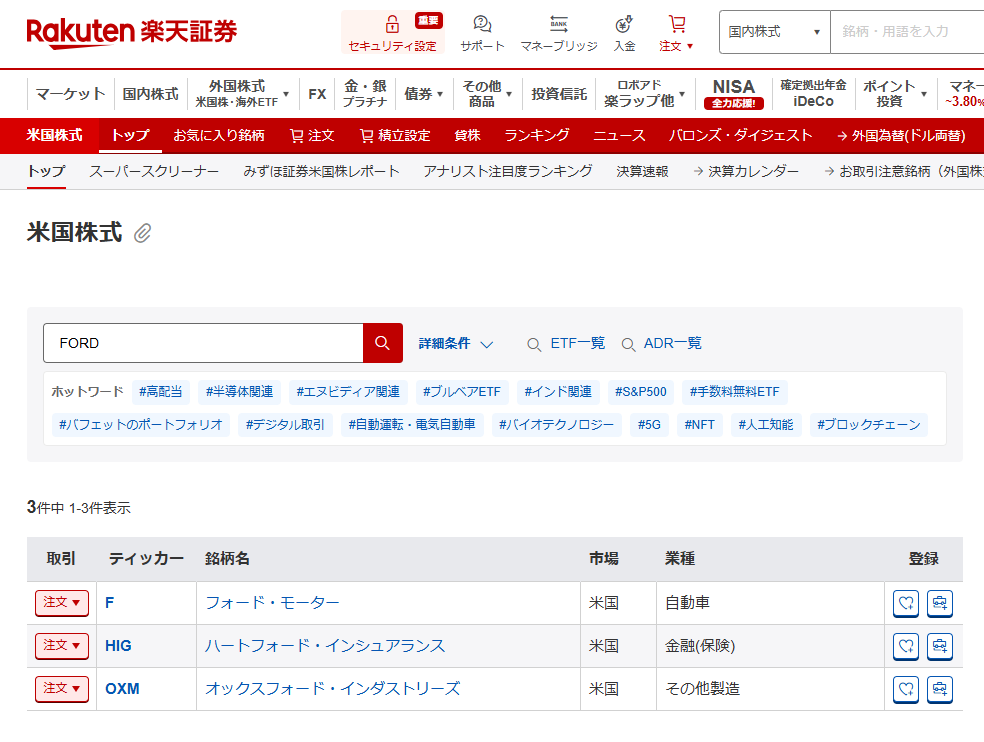Select #ブルベアETF hot word tag
Viewport: 984px width, 742px height.
(x=462, y=392)
